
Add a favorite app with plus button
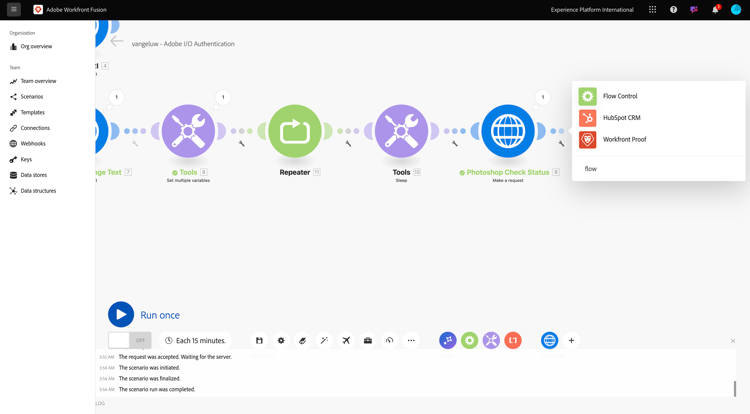click(x=571, y=340)
